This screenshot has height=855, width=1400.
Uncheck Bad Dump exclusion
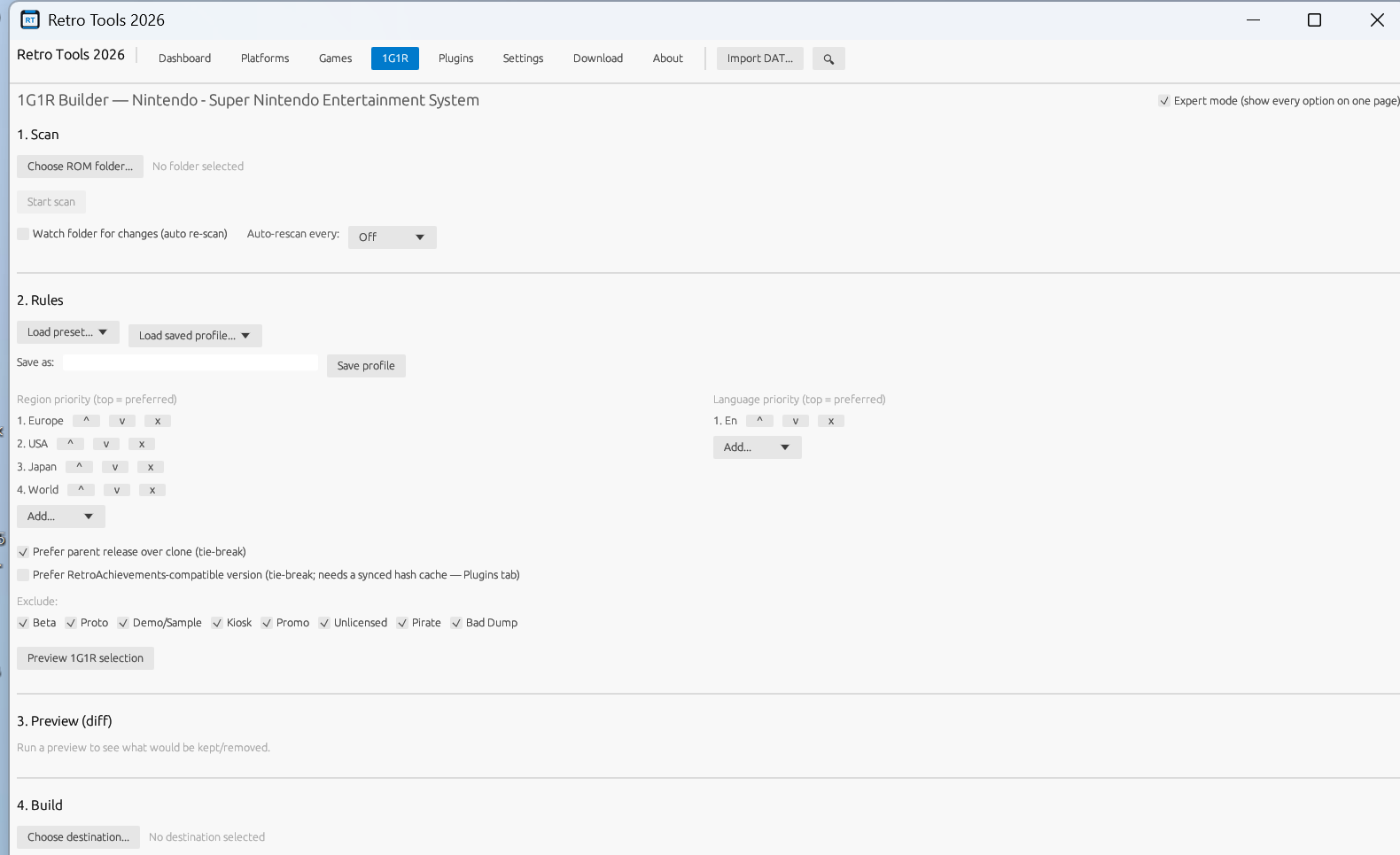456,623
